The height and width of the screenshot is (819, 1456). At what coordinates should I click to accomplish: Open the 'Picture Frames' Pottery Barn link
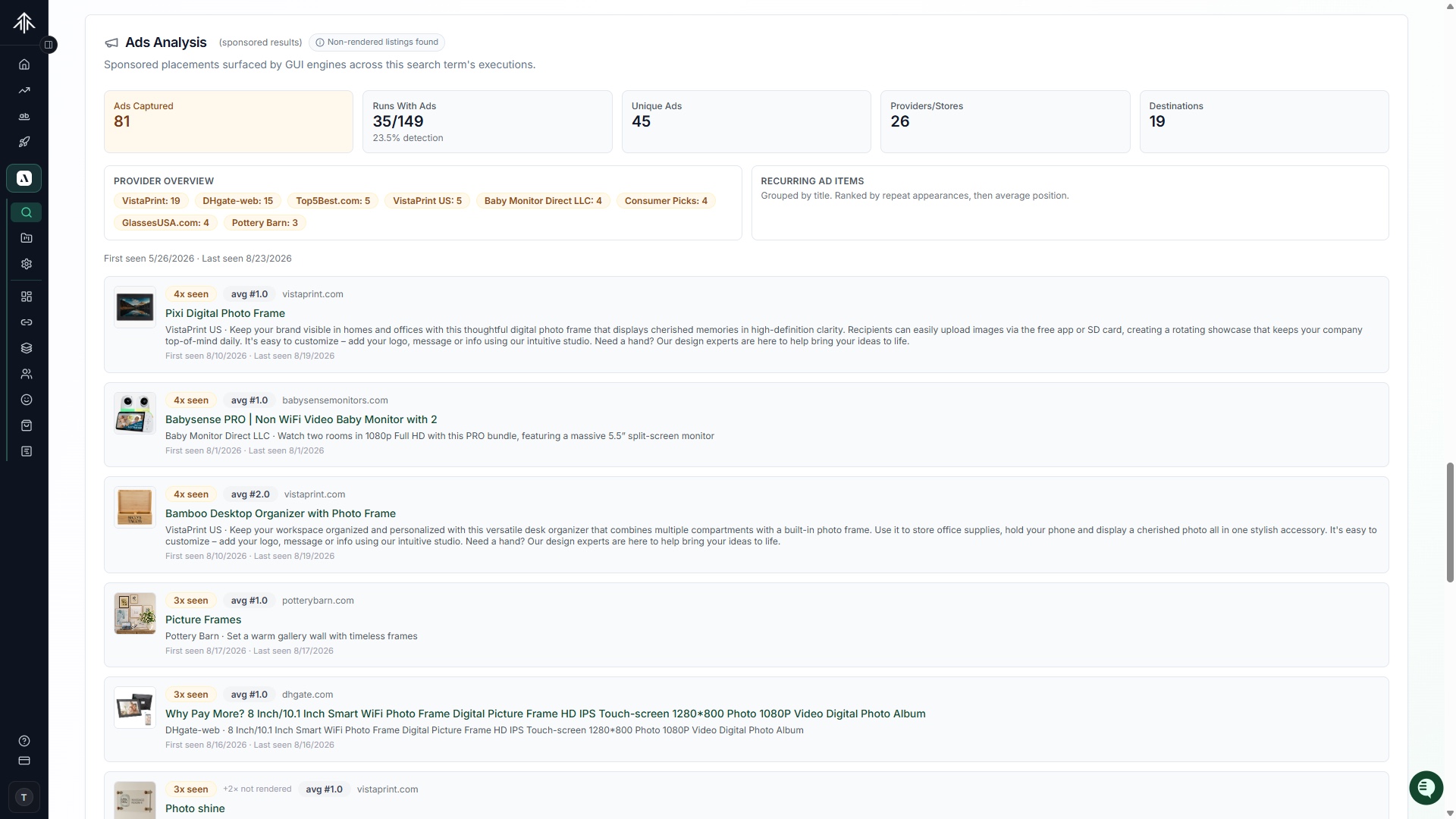[203, 620]
